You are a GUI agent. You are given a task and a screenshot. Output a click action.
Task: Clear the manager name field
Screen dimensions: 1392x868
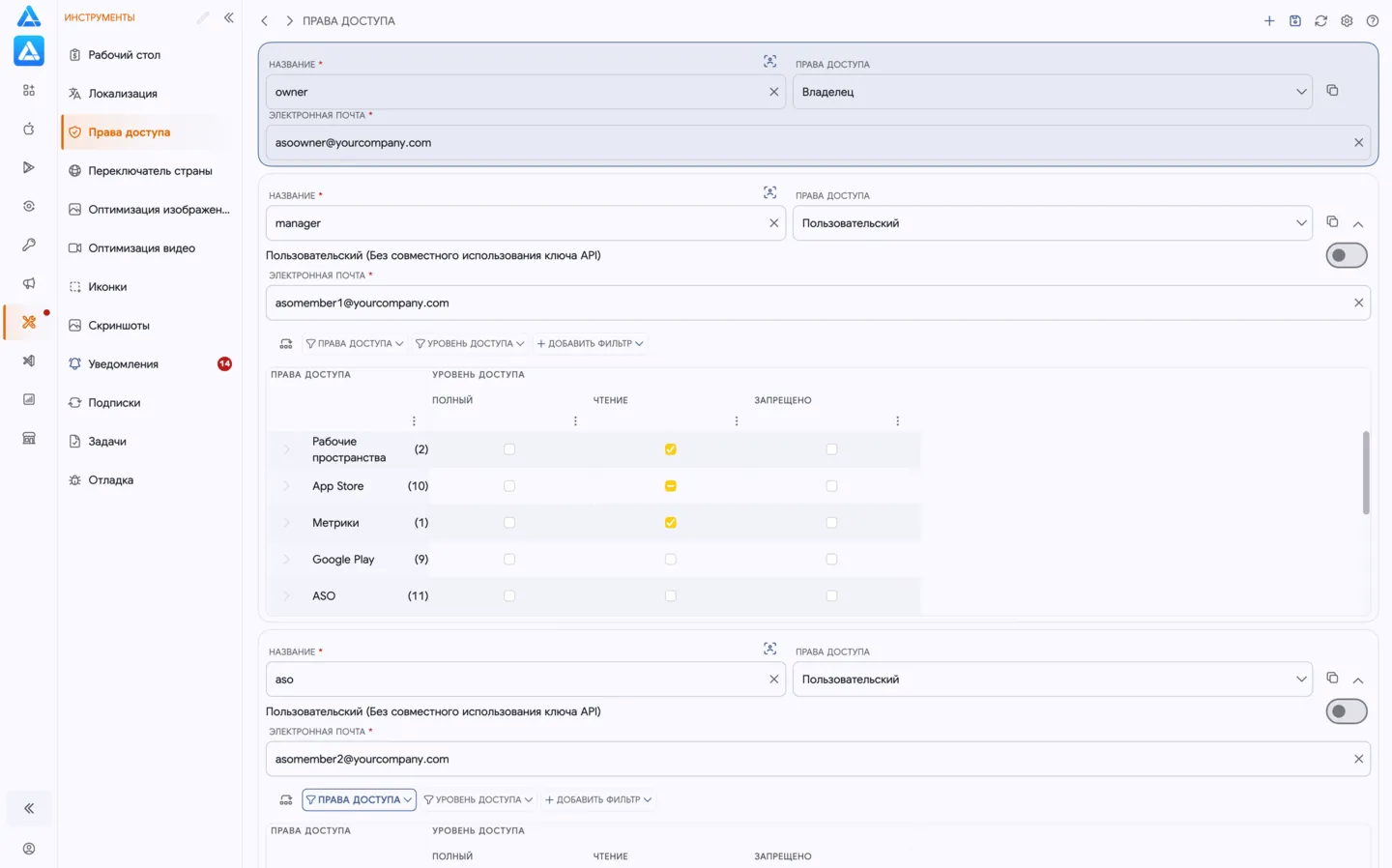[773, 223]
